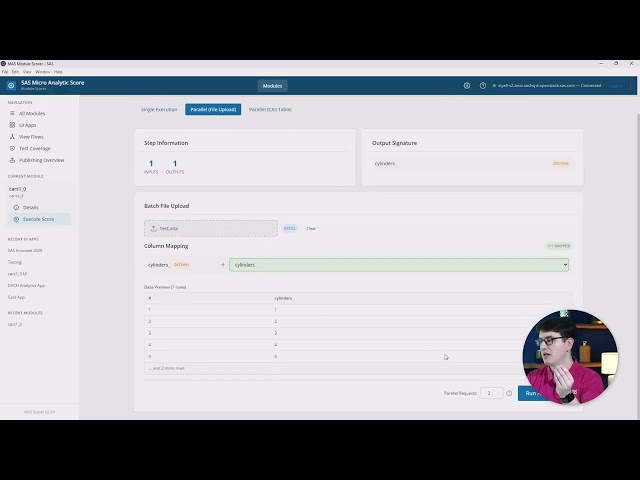Click the current module name cars1_0

point(18,189)
